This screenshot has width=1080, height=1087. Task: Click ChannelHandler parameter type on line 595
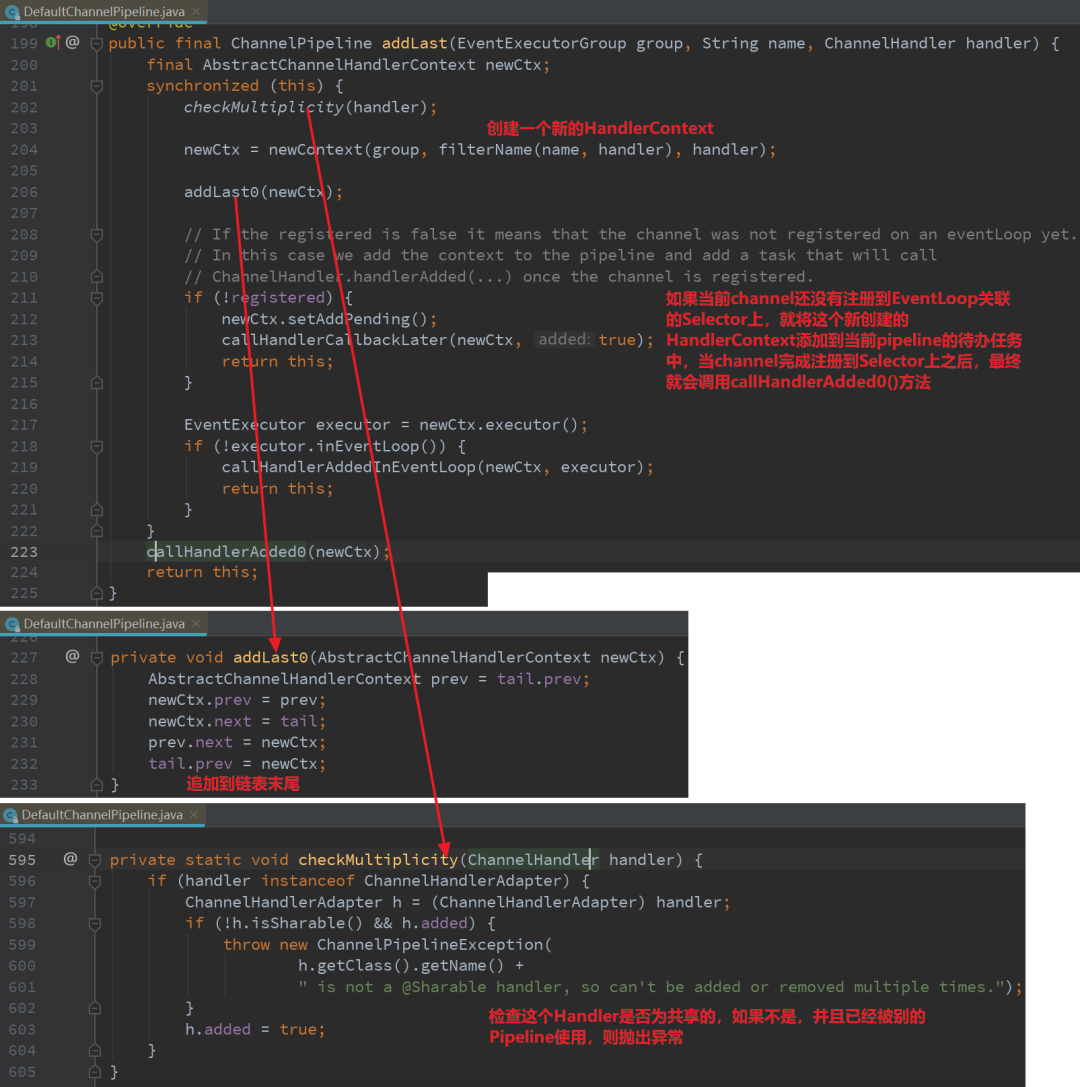click(x=533, y=860)
